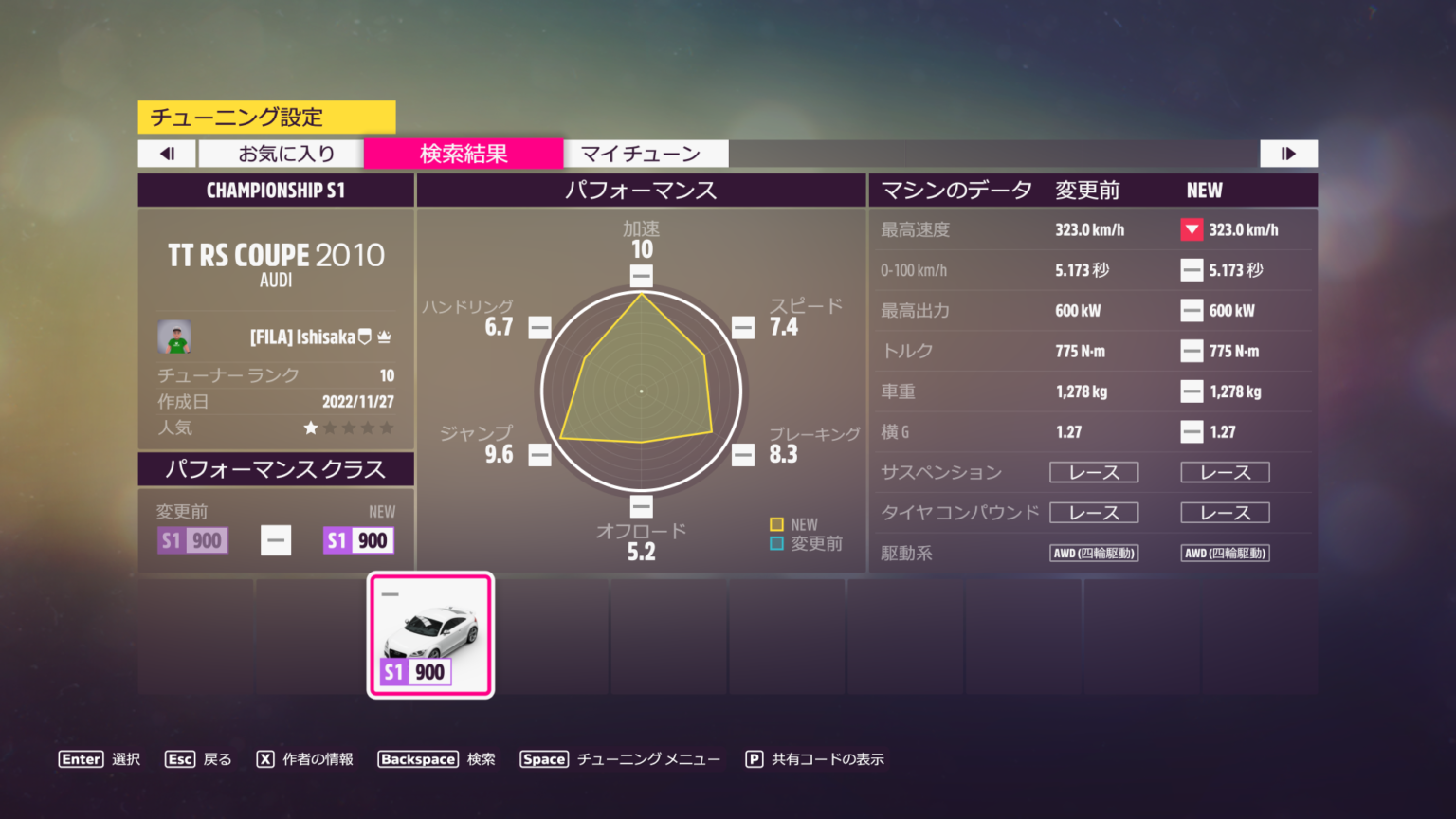Click the オフロード stat indicator below radar
Viewport: 1456px width, 819px height.
(642, 506)
